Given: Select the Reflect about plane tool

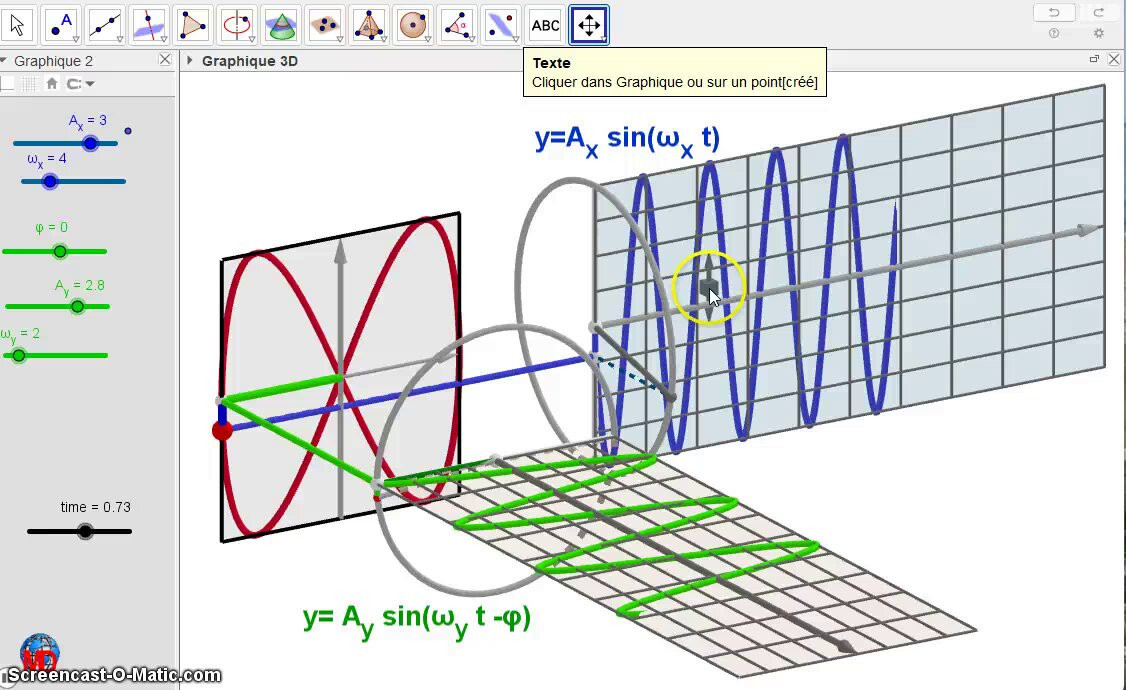Looking at the screenshot, I should pyautogui.click(x=501, y=25).
